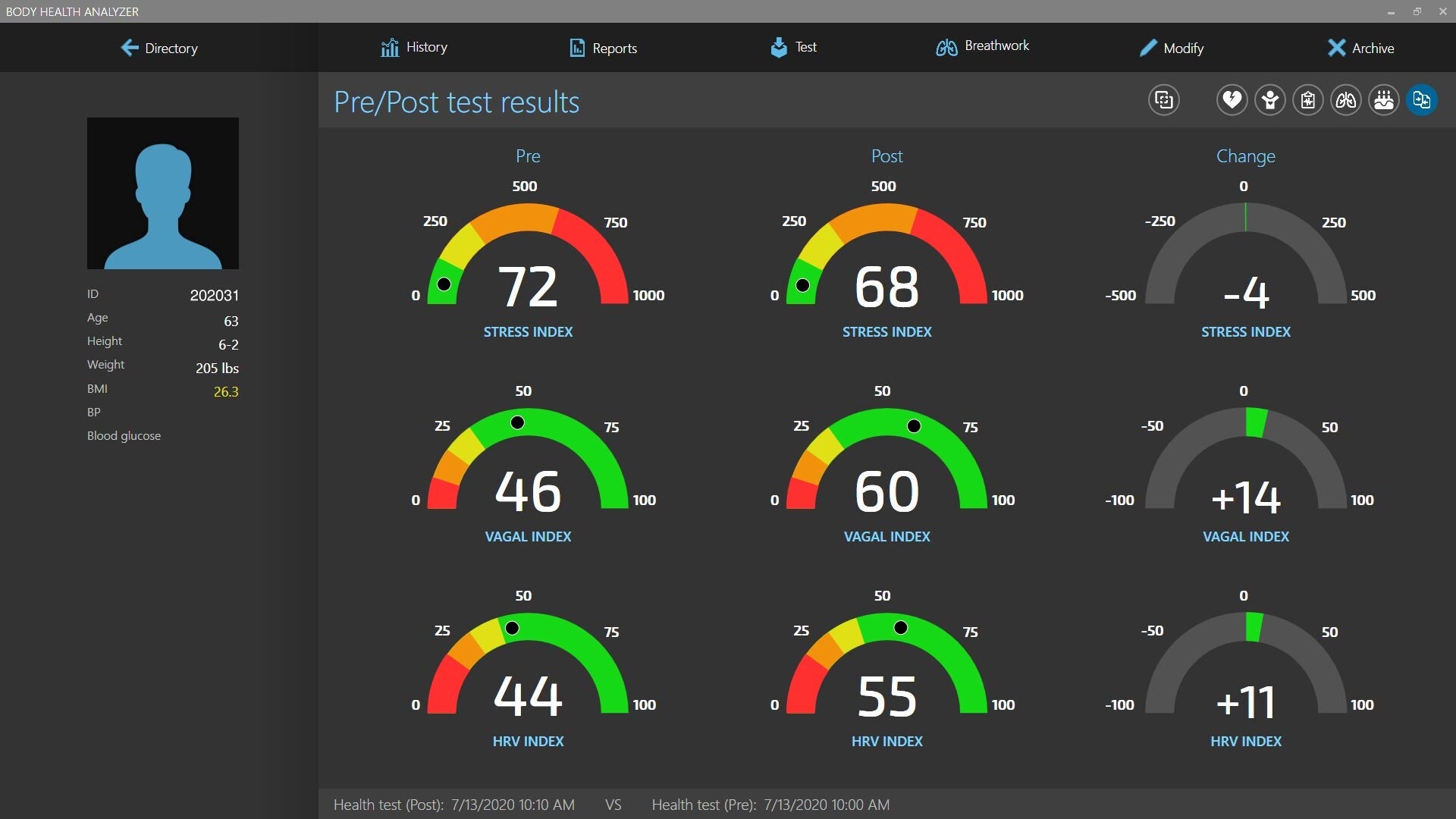Image resolution: width=1456 pixels, height=819 pixels.
Task: Click the Change column heading
Action: (x=1245, y=156)
